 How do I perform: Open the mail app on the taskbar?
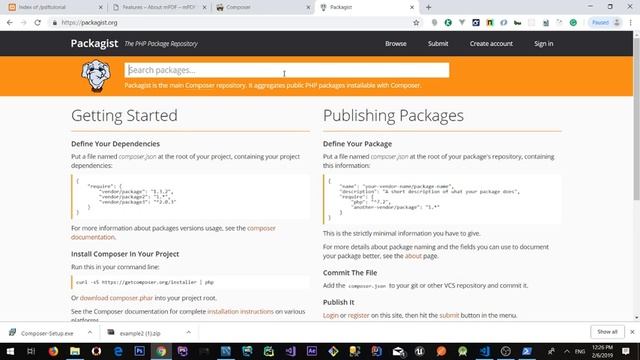coord(398,351)
